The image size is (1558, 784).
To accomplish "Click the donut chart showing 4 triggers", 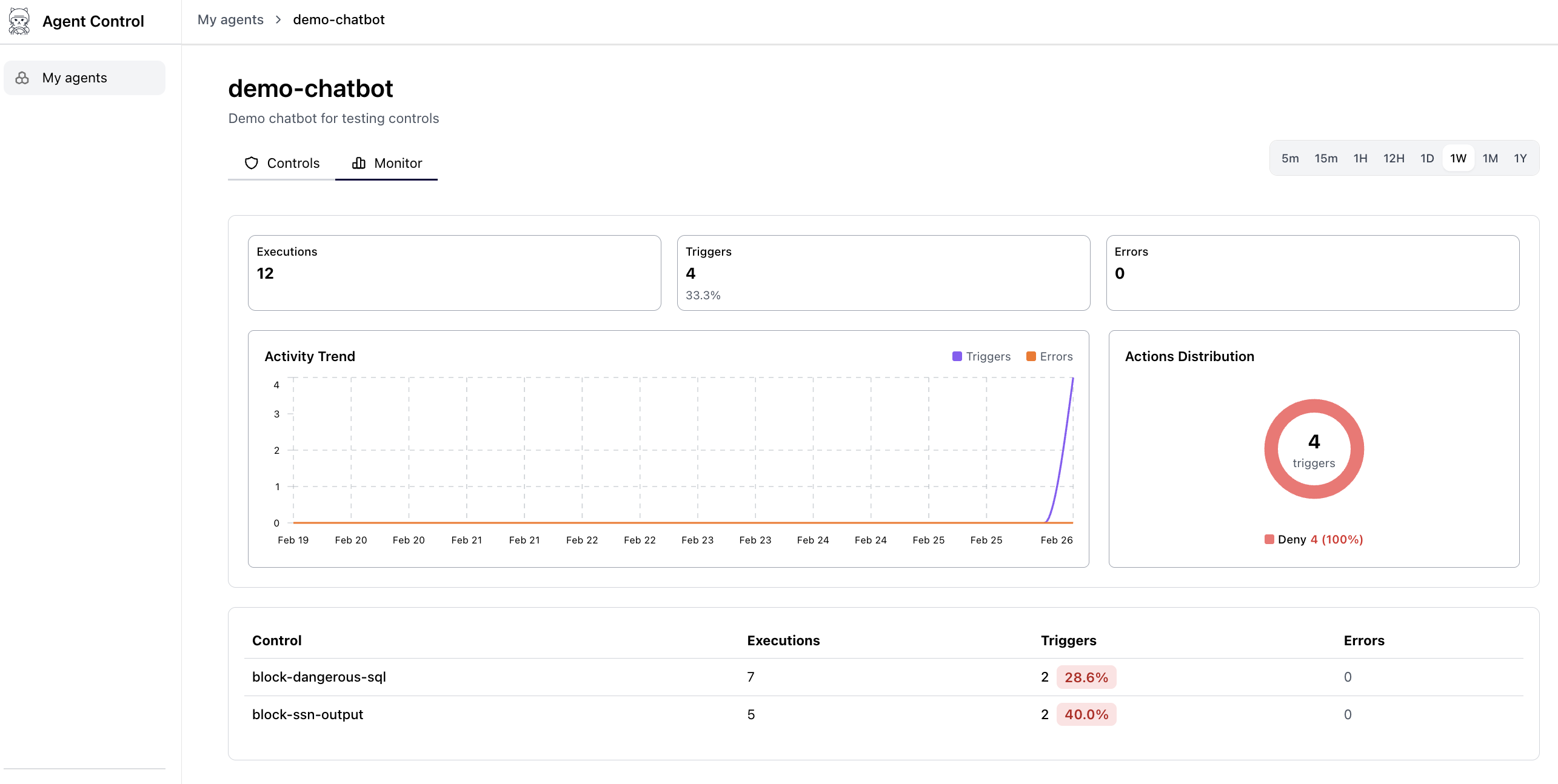I will [1314, 449].
